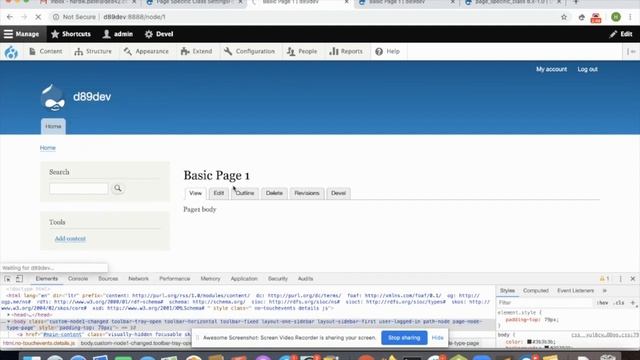Select the Devel node tab
The height and width of the screenshot is (360, 640).
(x=338, y=193)
